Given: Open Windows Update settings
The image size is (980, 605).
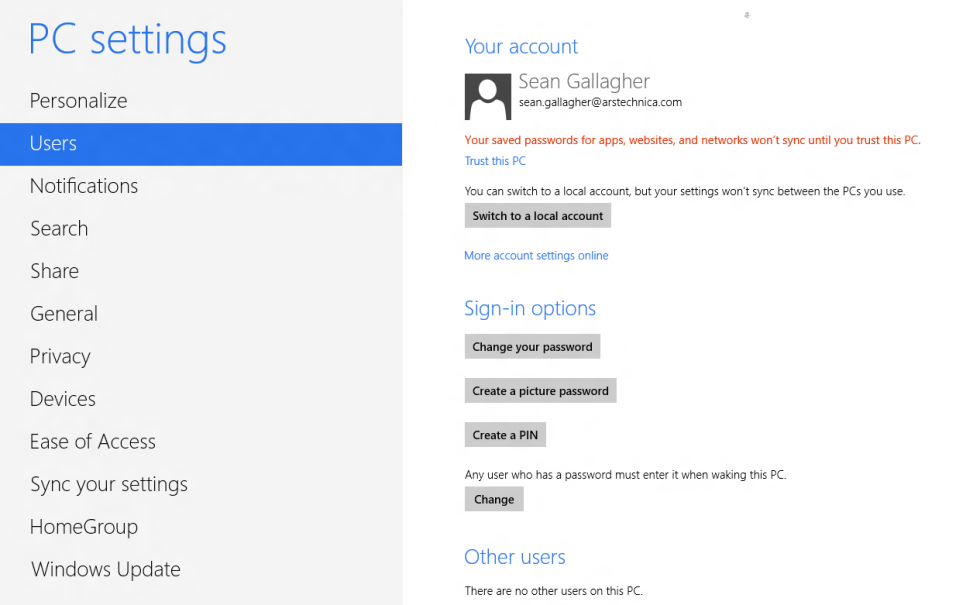Looking at the screenshot, I should coord(105,569).
